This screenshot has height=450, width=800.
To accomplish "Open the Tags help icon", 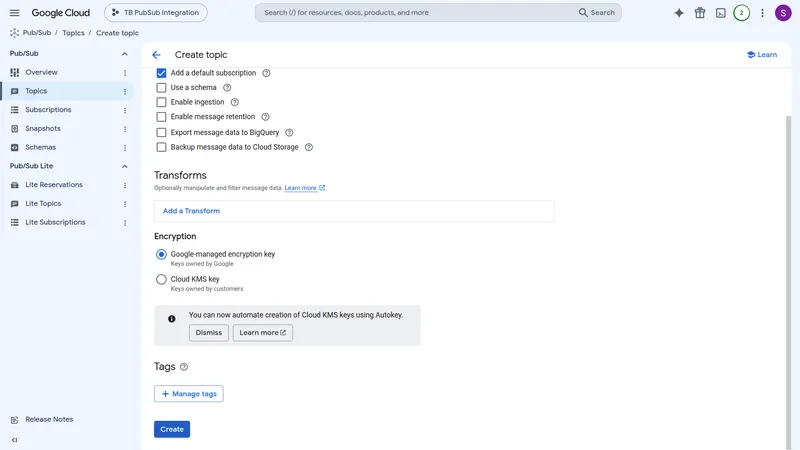I will pos(184,367).
